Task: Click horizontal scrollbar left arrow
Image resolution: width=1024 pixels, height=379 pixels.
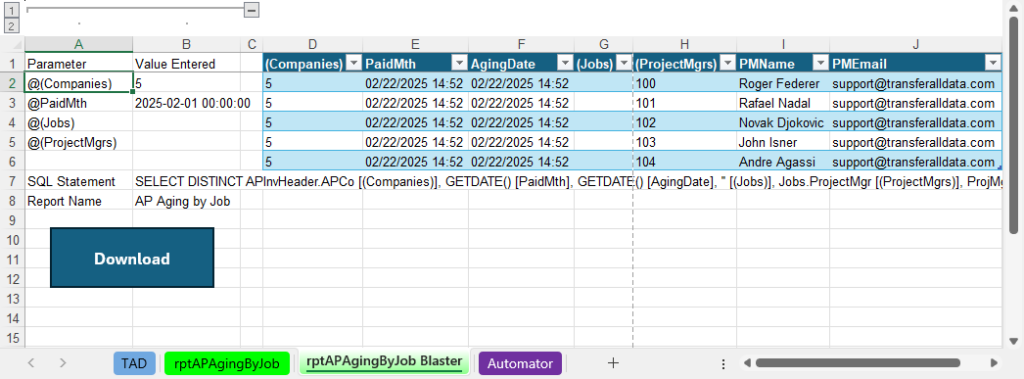Action: tap(747, 363)
